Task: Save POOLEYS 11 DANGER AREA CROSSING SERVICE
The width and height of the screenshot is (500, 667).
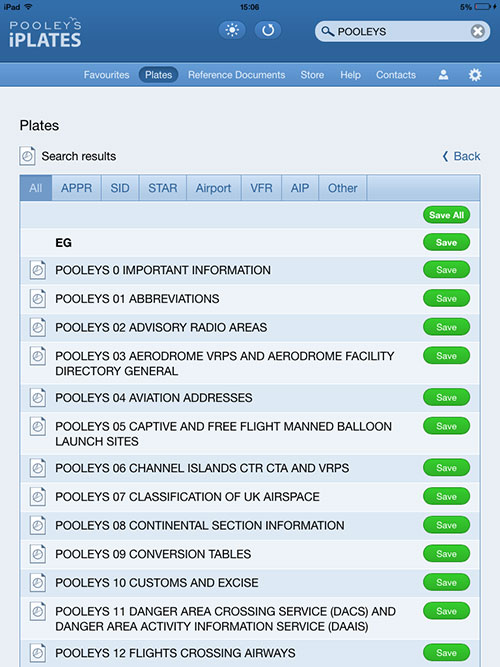Action: coord(446,611)
